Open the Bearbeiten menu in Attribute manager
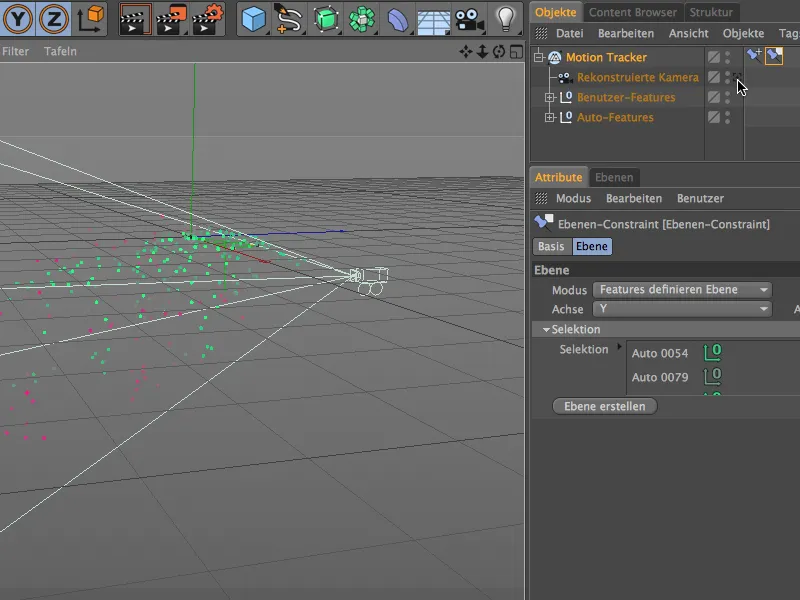 point(634,198)
